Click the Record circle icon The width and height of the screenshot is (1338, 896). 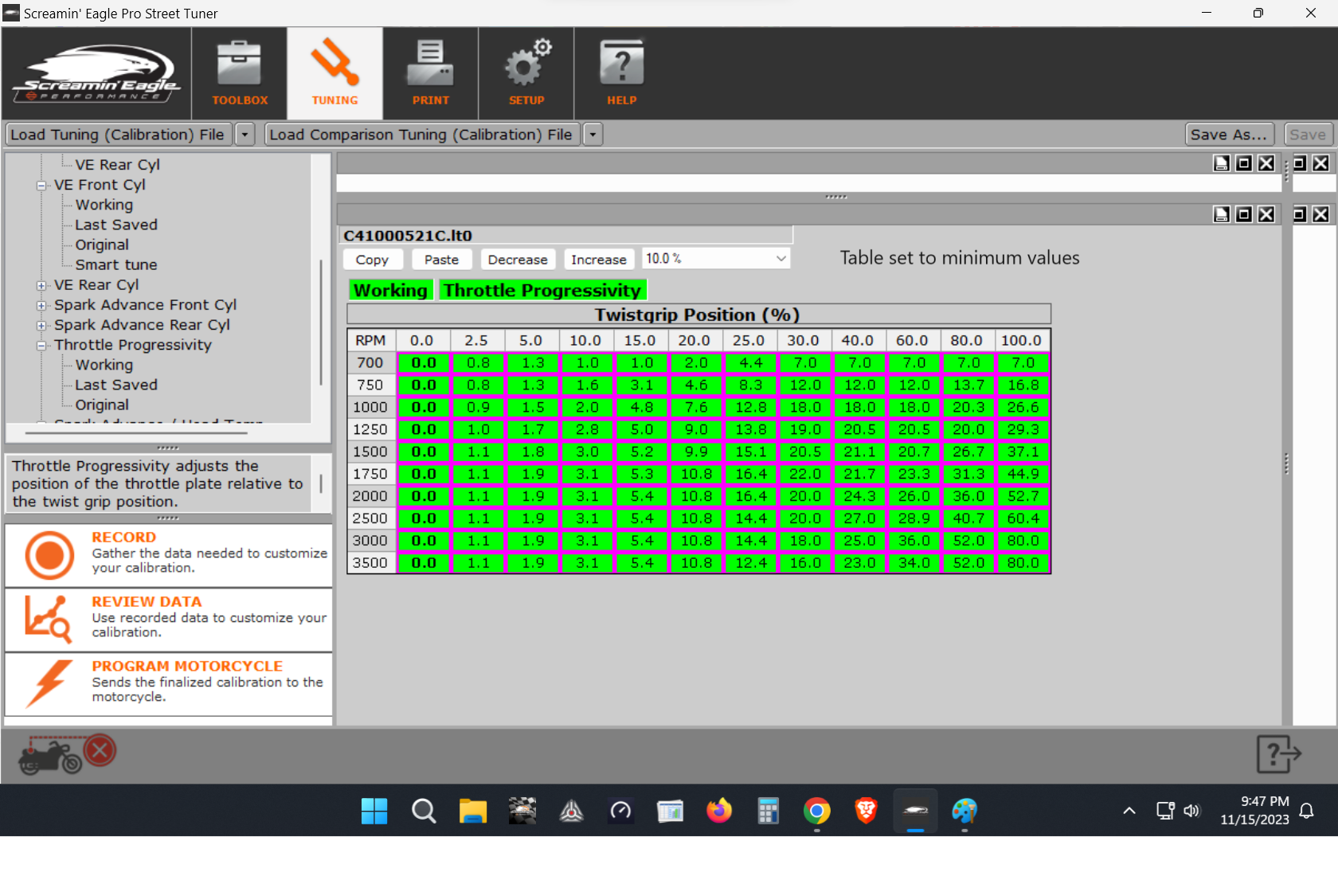[49, 555]
